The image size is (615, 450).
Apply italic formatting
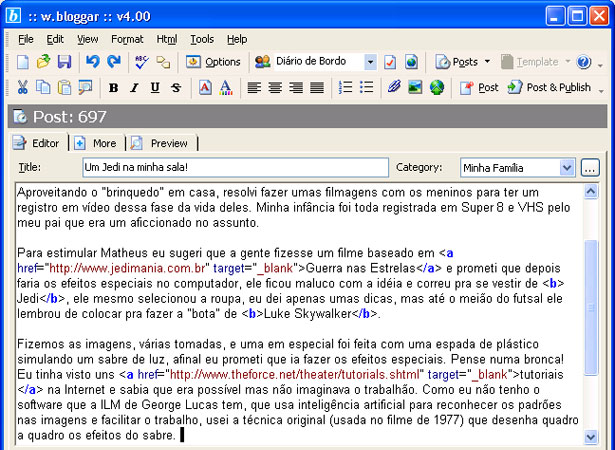[134, 87]
